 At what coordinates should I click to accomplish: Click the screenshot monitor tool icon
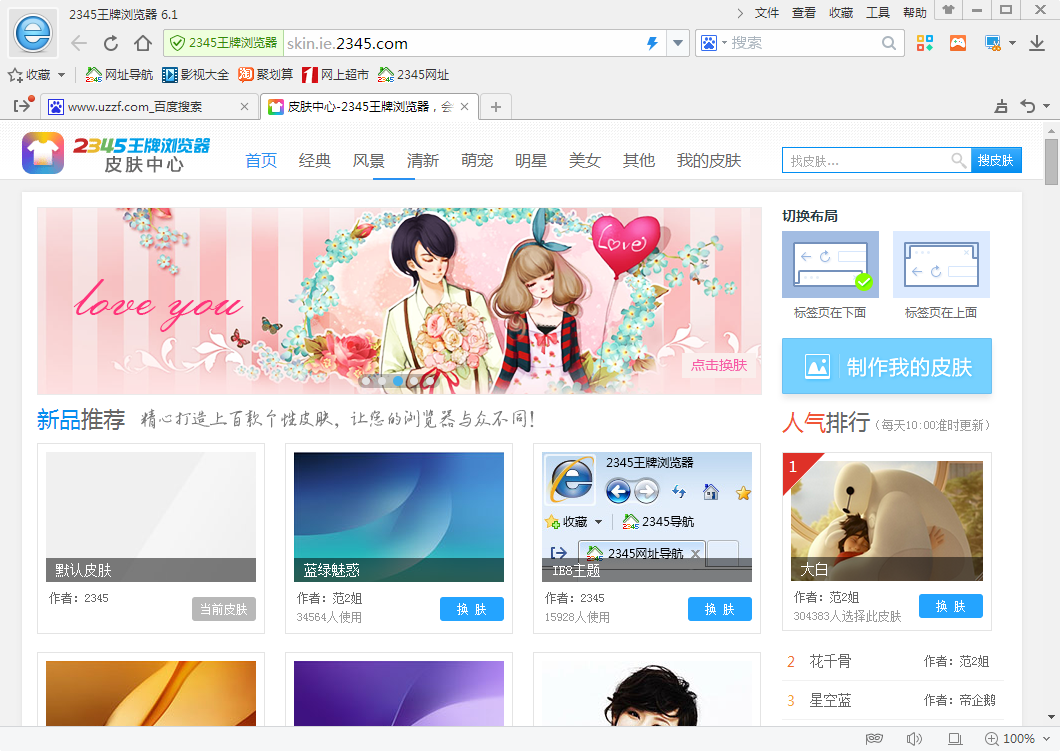(x=992, y=43)
